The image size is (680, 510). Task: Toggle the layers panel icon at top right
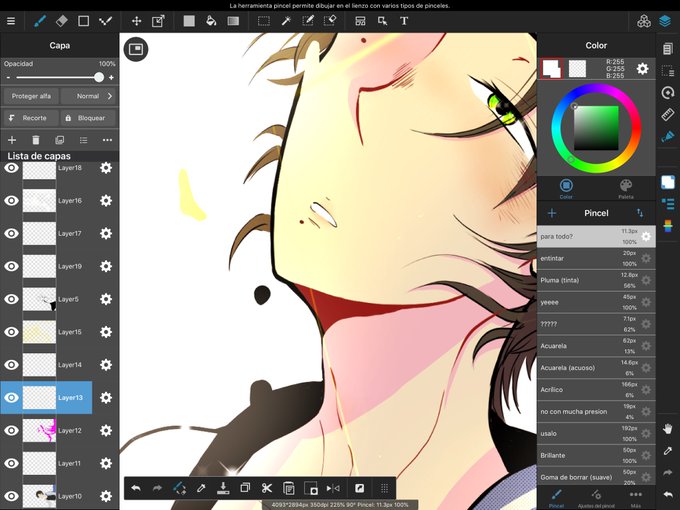click(x=665, y=21)
